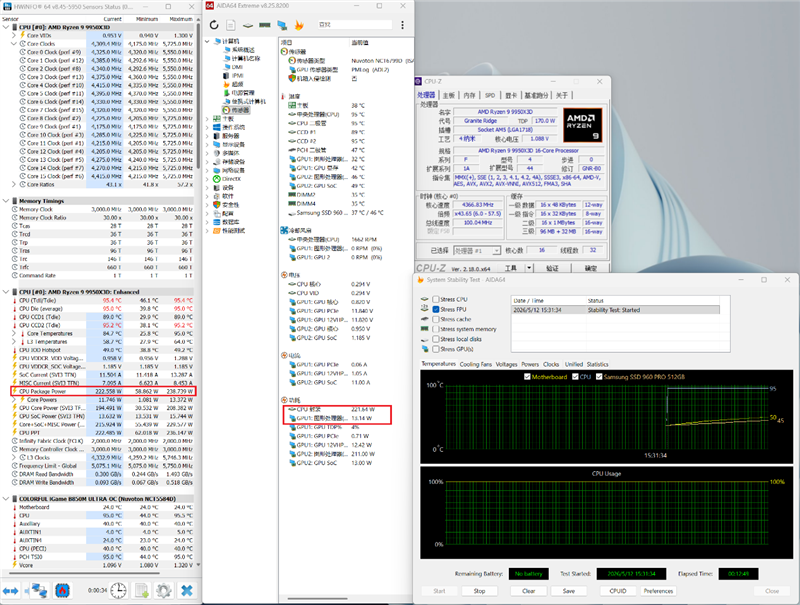
Task: Switch to Statistics tab
Action: pos(597,364)
